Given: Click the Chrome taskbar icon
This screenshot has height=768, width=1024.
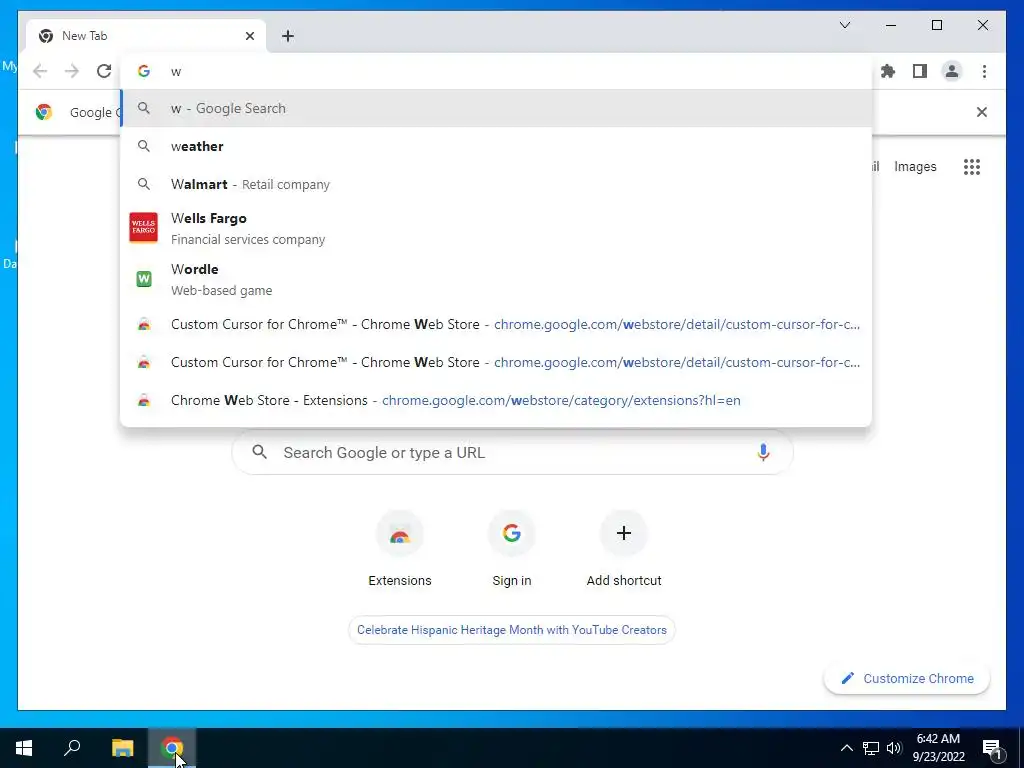Looking at the screenshot, I should (x=172, y=748).
